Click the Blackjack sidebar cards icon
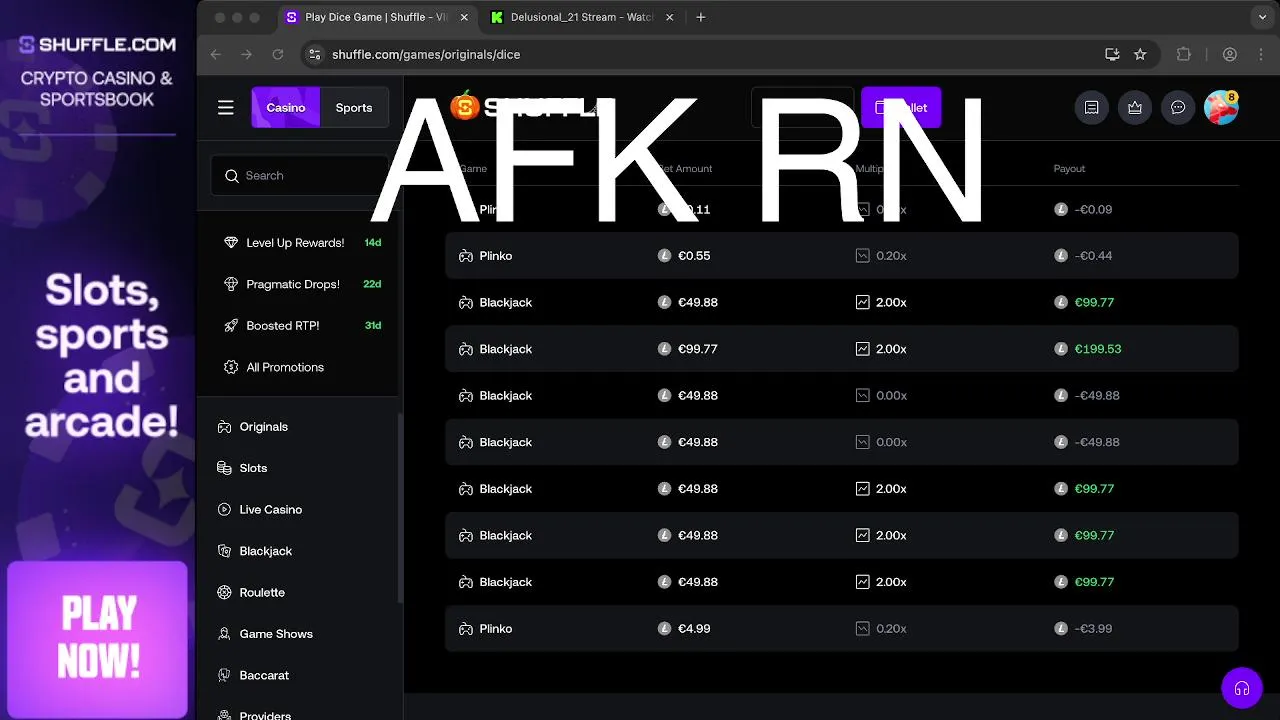 (225, 551)
